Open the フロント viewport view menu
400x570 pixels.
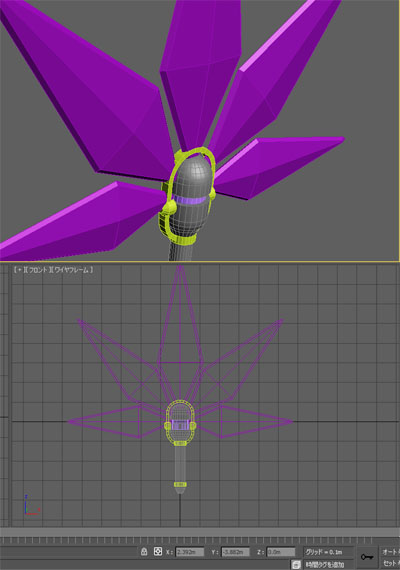[x=37, y=270]
